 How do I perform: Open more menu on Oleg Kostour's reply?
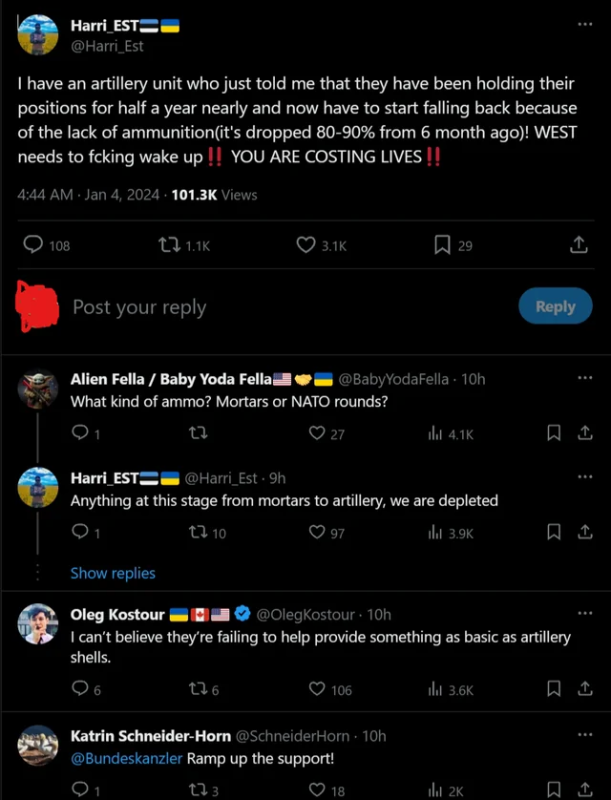pos(585,614)
